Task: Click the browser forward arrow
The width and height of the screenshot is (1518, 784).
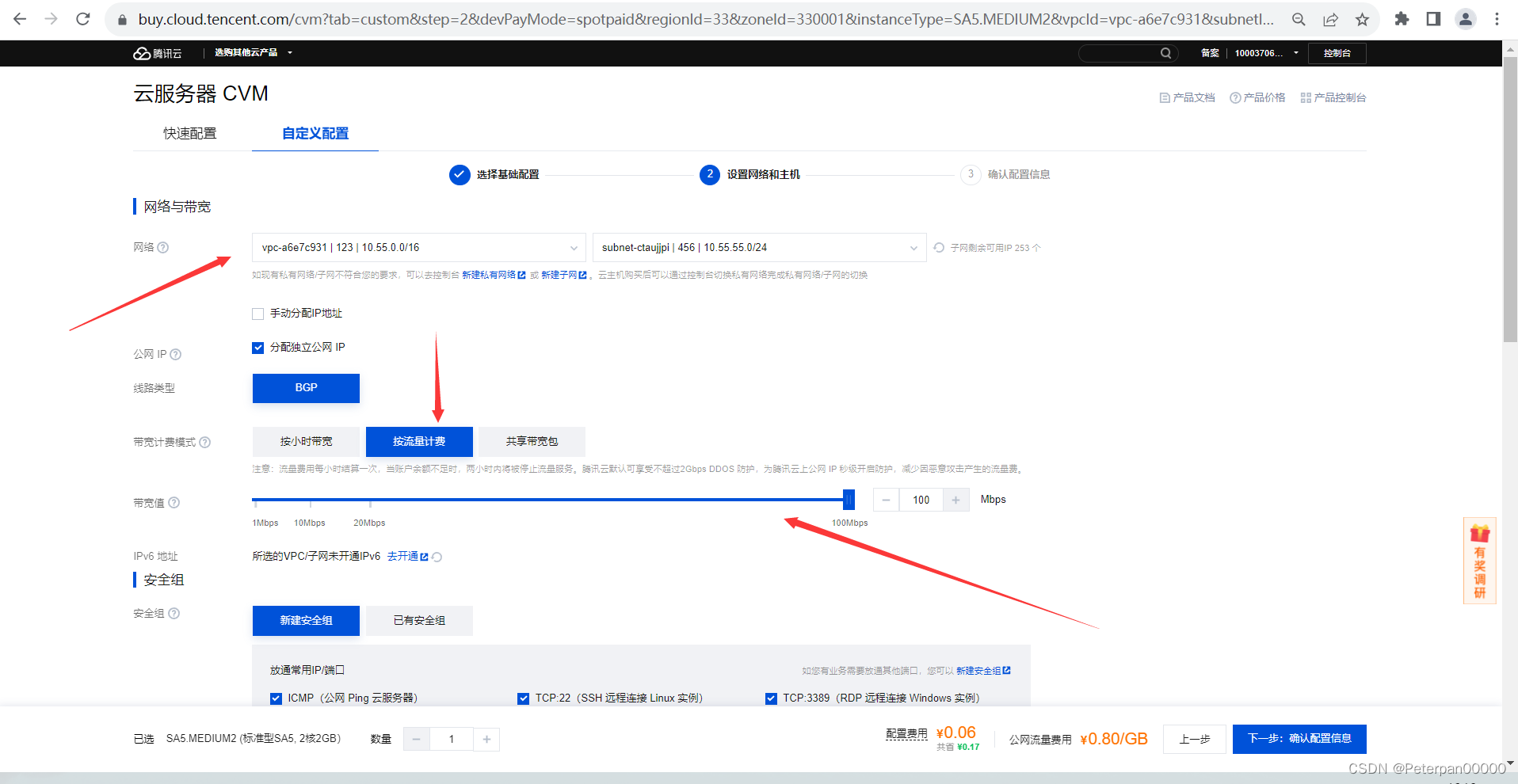Action: pyautogui.click(x=51, y=19)
